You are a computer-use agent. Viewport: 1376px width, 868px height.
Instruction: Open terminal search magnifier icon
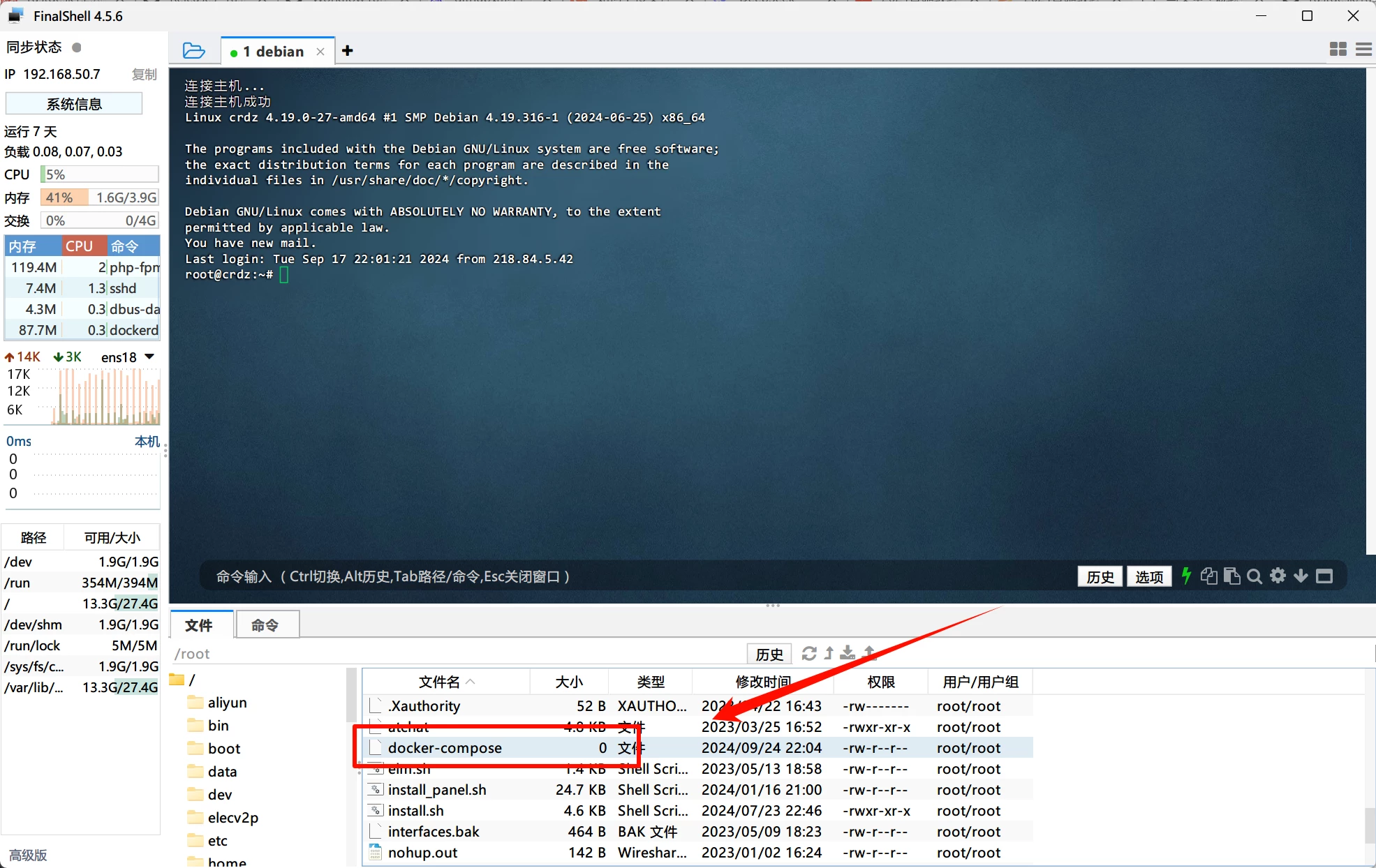click(1255, 576)
